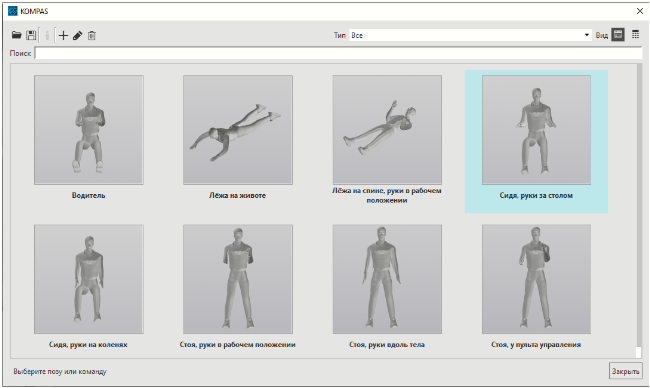
Task: Select Сидя, руки за столом thumbnail
Action: pyautogui.click(x=536, y=130)
